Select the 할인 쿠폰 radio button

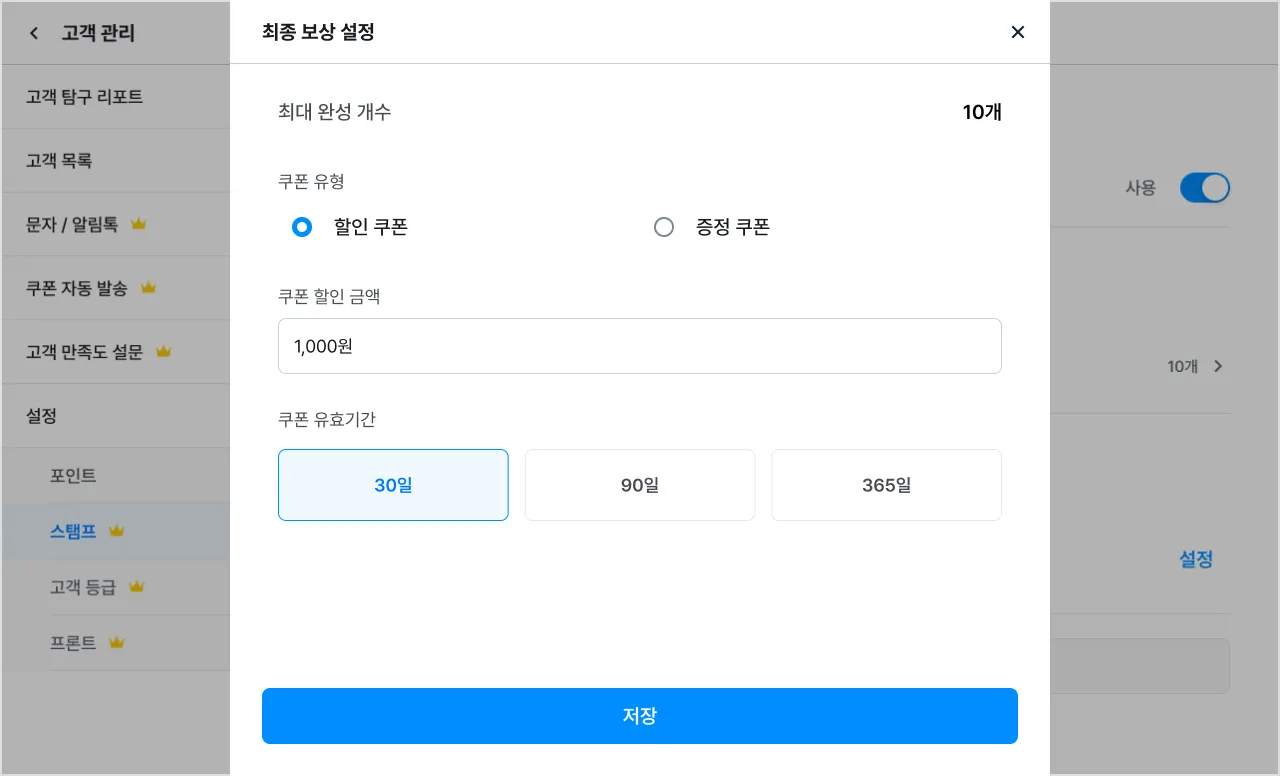pos(302,227)
